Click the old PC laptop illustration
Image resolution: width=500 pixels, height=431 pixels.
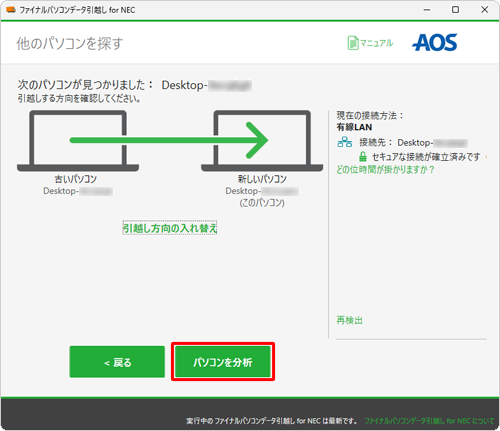78,141
